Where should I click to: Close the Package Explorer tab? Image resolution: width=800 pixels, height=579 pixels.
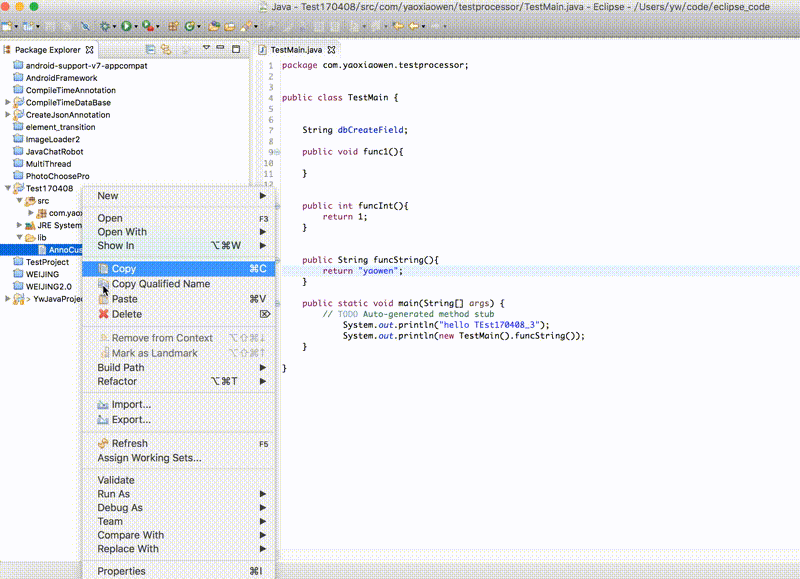pos(90,49)
